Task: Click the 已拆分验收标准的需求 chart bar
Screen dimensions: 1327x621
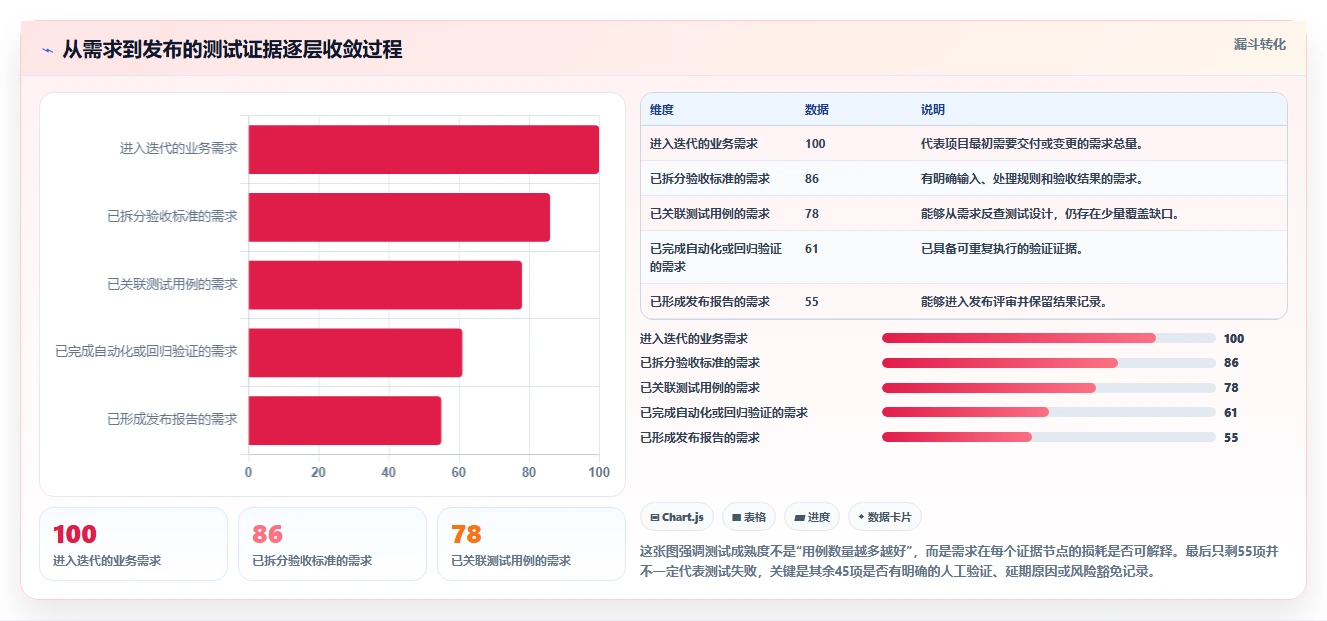Action: 399,217
